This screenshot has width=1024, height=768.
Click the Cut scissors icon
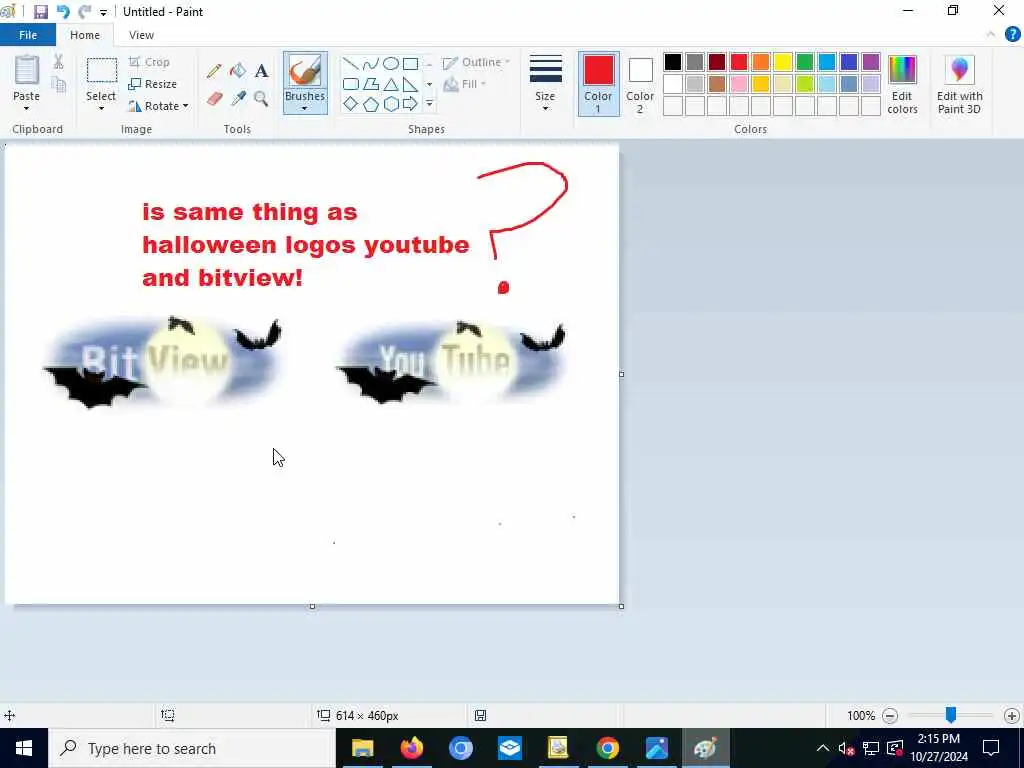(58, 61)
